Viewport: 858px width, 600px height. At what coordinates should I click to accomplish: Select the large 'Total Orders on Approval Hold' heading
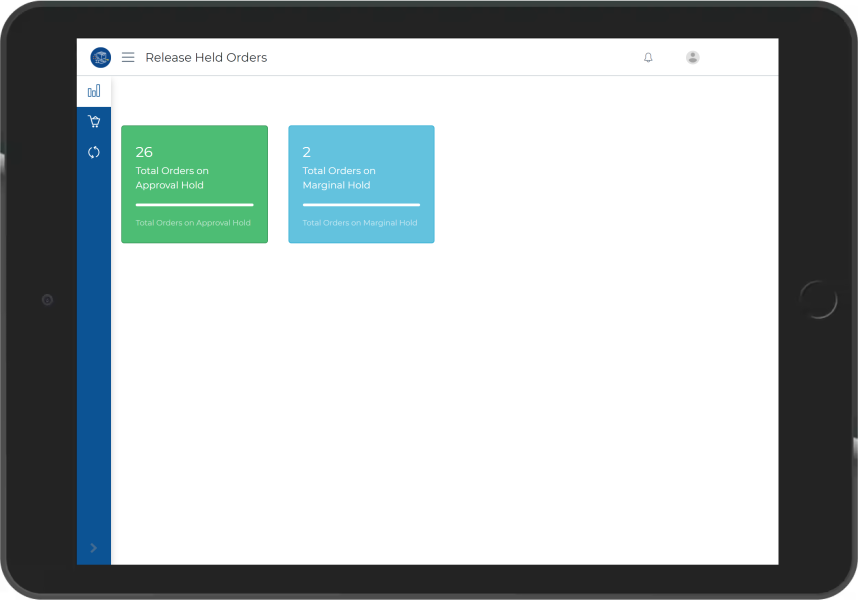pos(172,178)
